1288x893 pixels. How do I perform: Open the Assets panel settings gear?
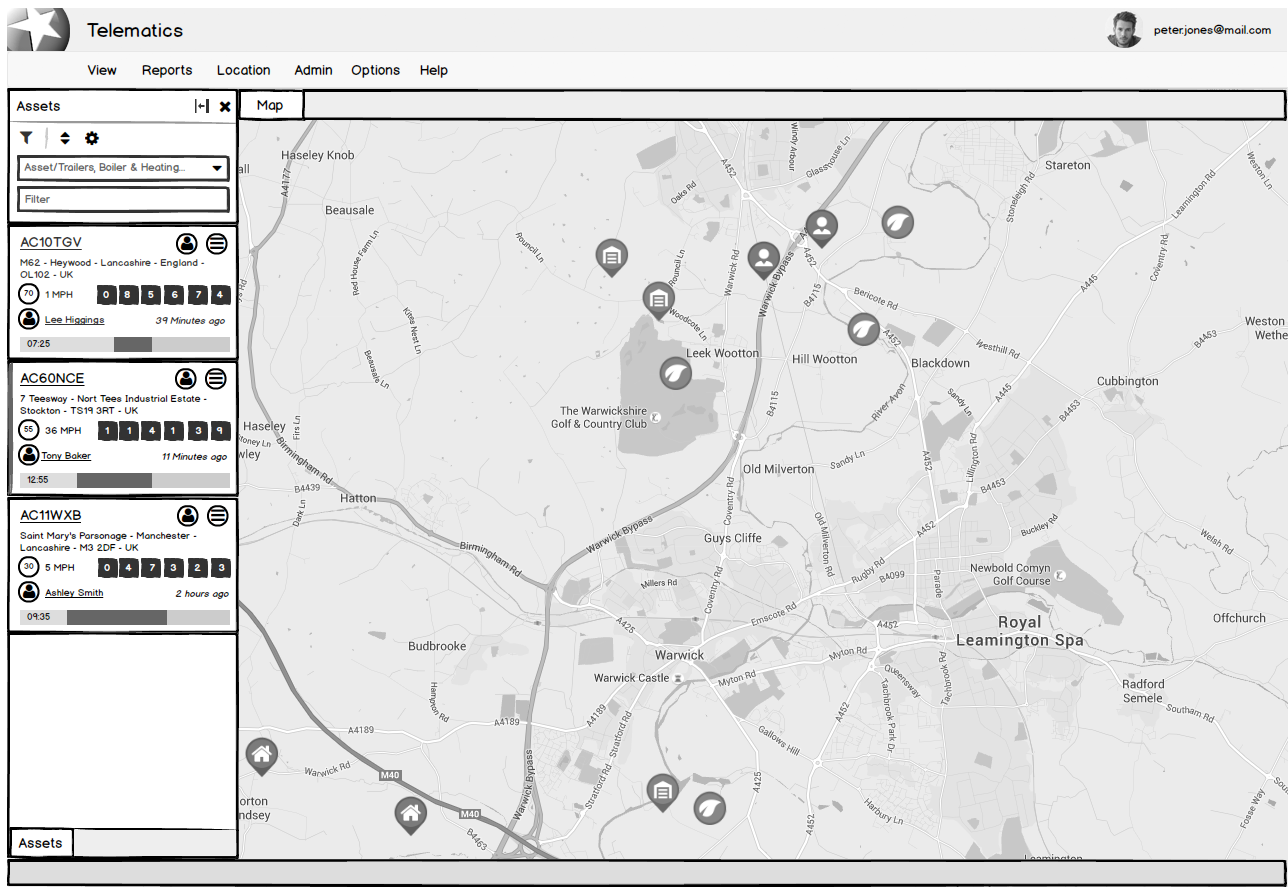click(92, 138)
